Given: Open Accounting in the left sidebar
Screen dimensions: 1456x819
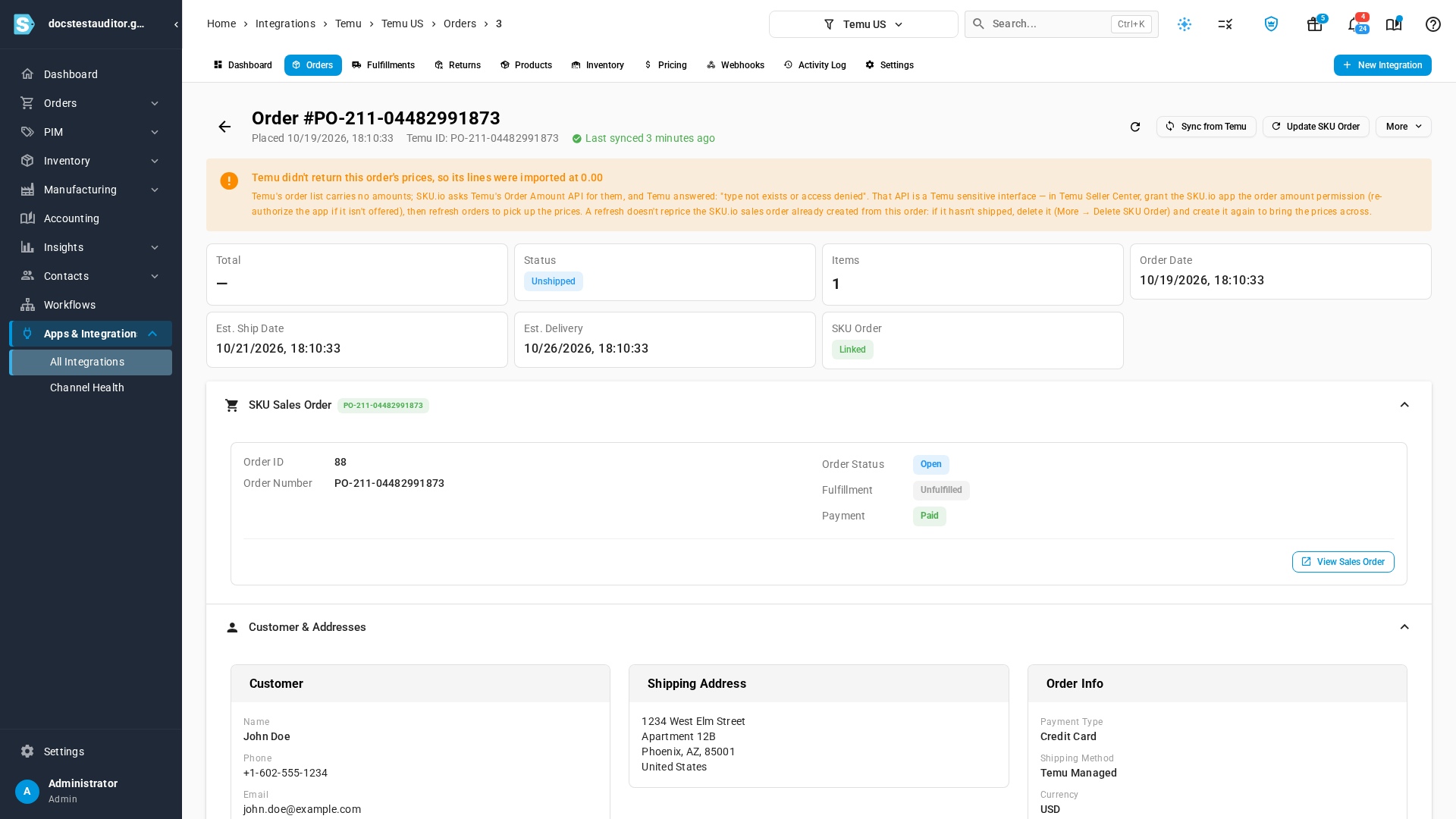Looking at the screenshot, I should pyautogui.click(x=91, y=218).
